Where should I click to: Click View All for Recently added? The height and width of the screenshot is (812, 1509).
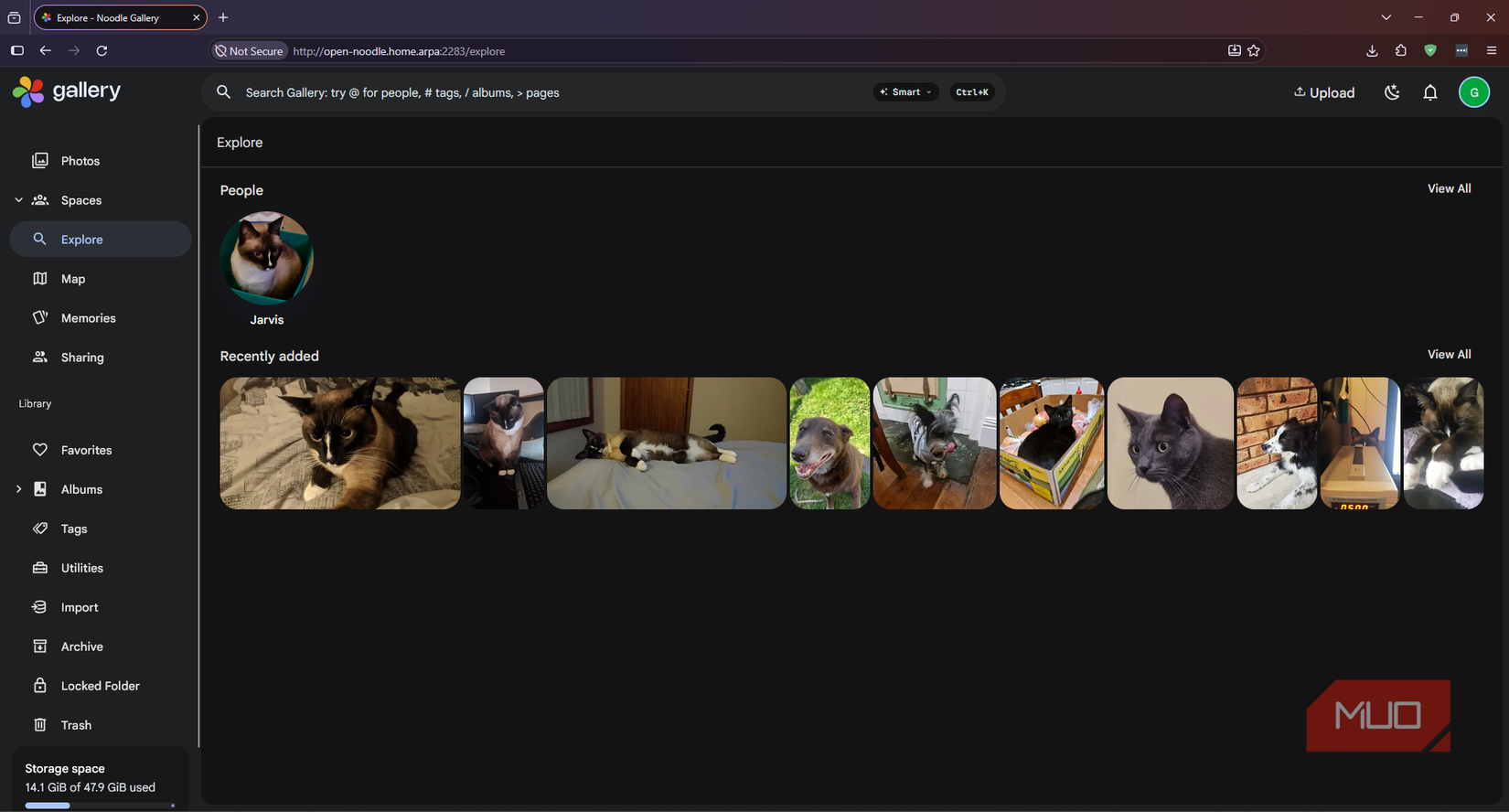1450,354
